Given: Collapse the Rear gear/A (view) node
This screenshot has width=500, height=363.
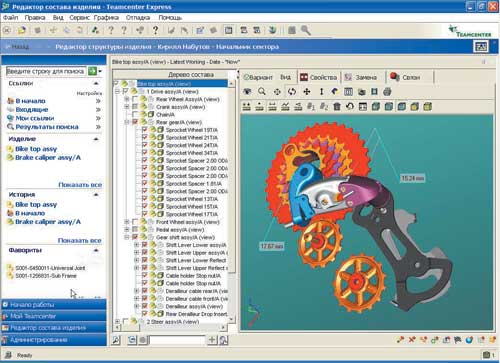Looking at the screenshot, I should coord(127,122).
